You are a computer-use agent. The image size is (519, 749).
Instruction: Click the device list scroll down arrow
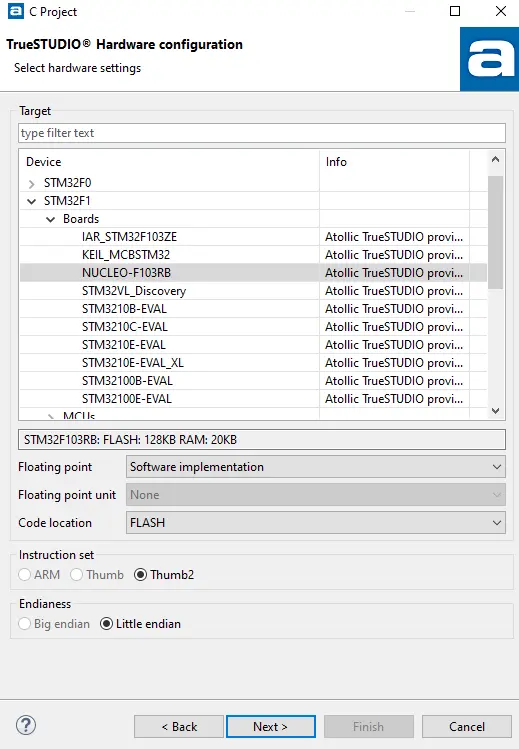(496, 411)
